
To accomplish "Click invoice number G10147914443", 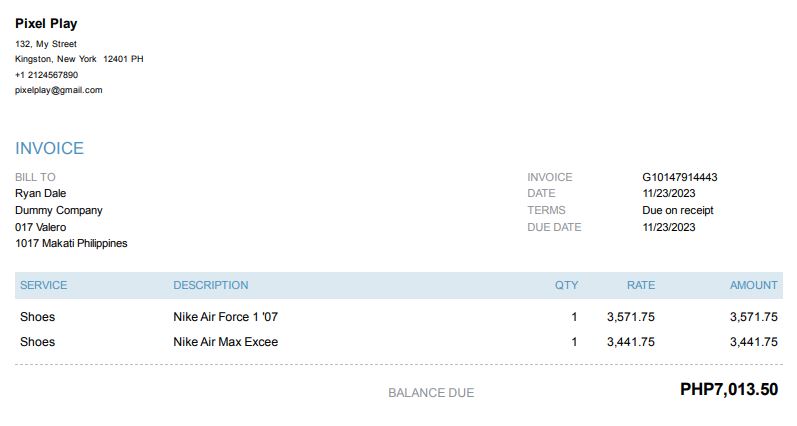I will [679, 177].
